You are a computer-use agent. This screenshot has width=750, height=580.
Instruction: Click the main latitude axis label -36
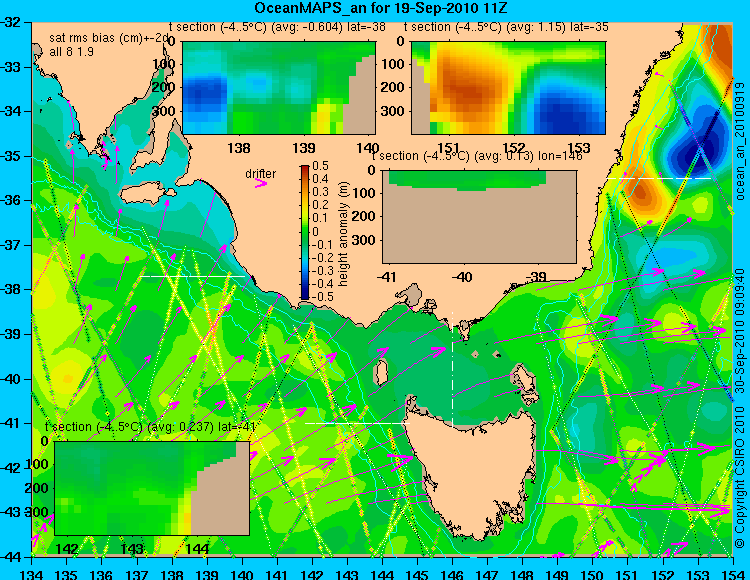point(10,200)
